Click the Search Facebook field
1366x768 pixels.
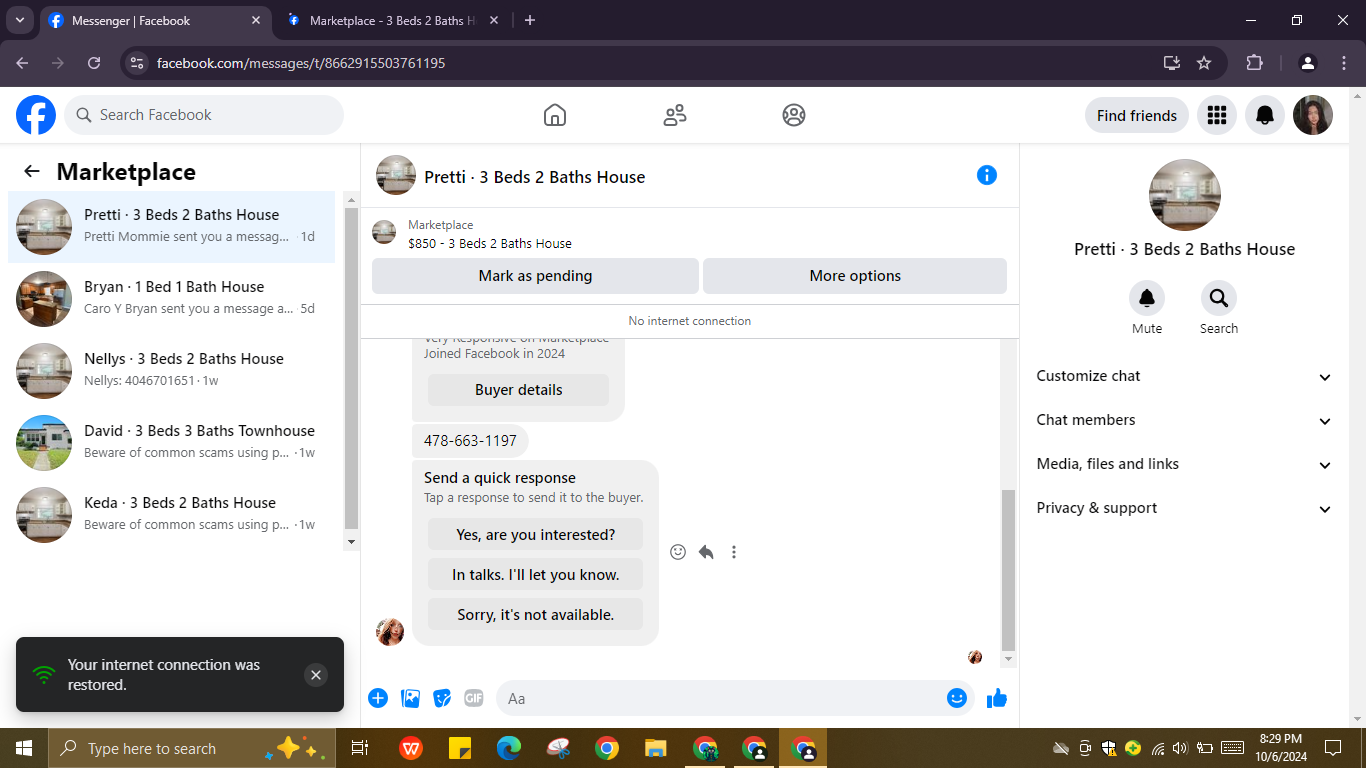coord(204,115)
